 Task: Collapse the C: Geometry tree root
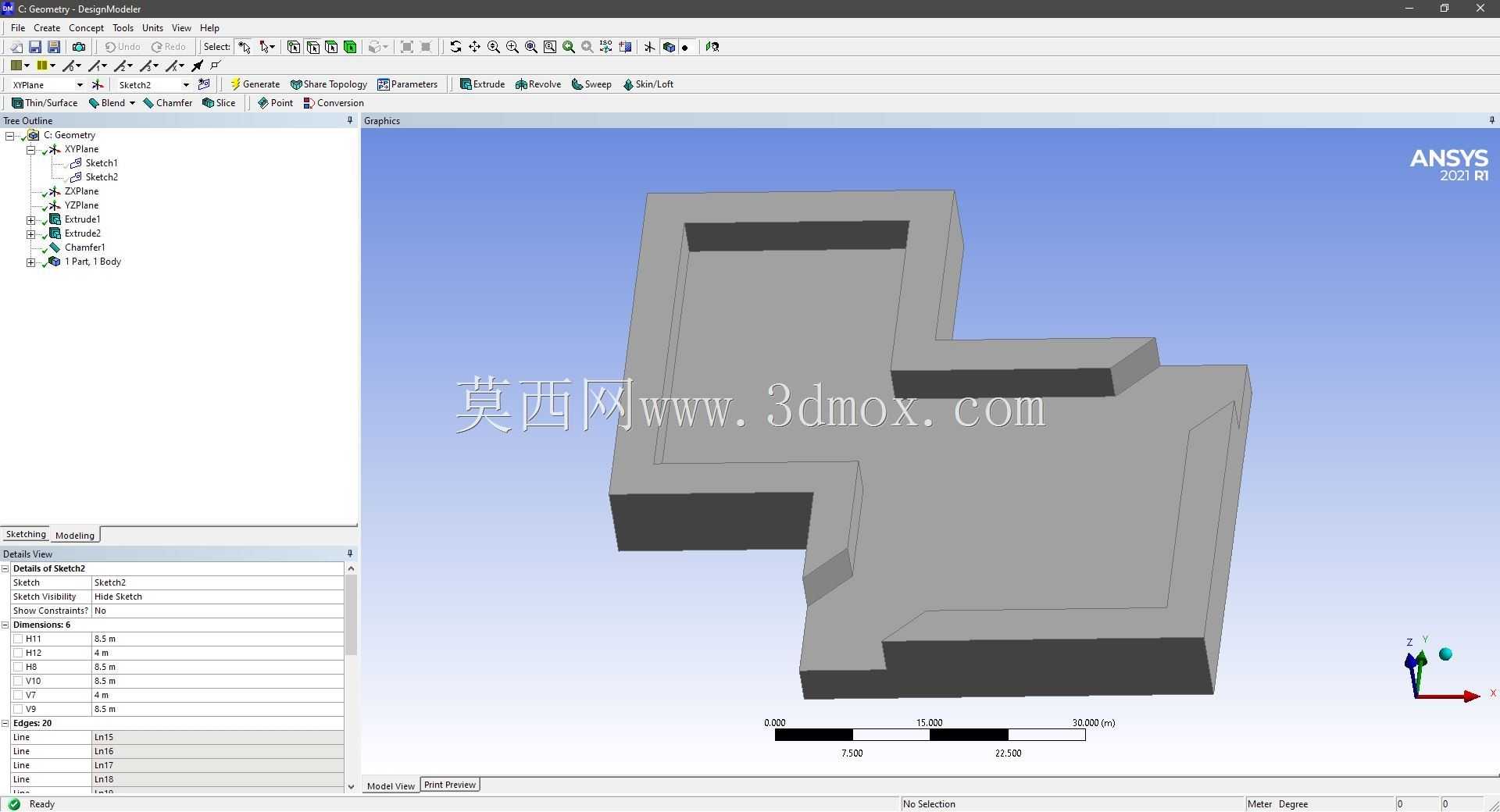(10, 136)
